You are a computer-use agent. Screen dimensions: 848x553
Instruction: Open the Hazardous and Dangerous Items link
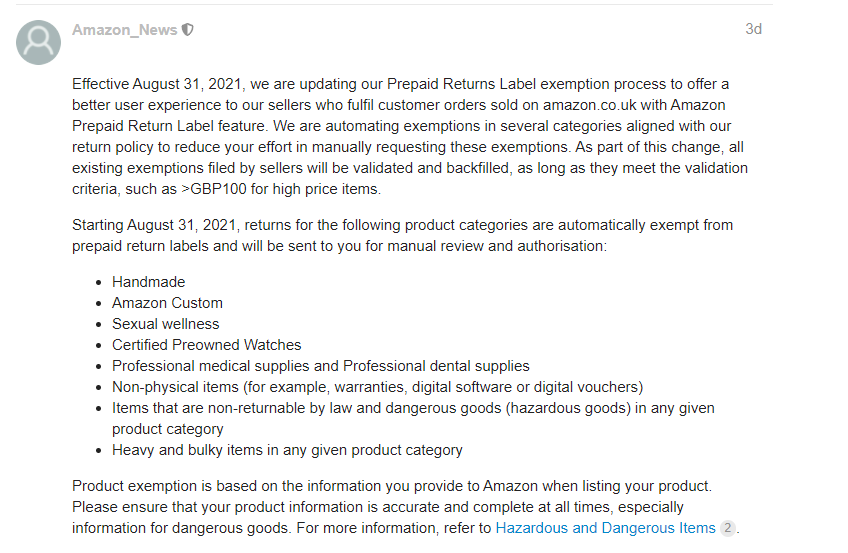(x=605, y=528)
